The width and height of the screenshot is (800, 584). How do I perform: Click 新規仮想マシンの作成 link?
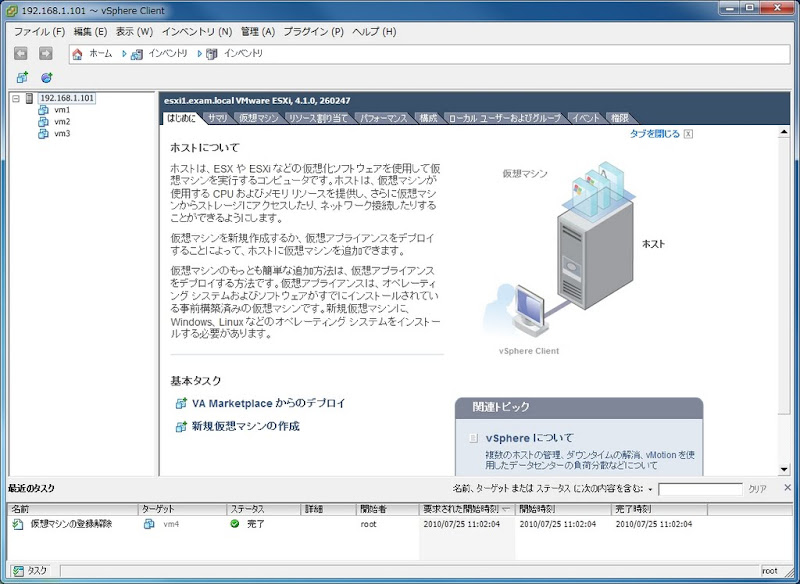tap(245, 426)
